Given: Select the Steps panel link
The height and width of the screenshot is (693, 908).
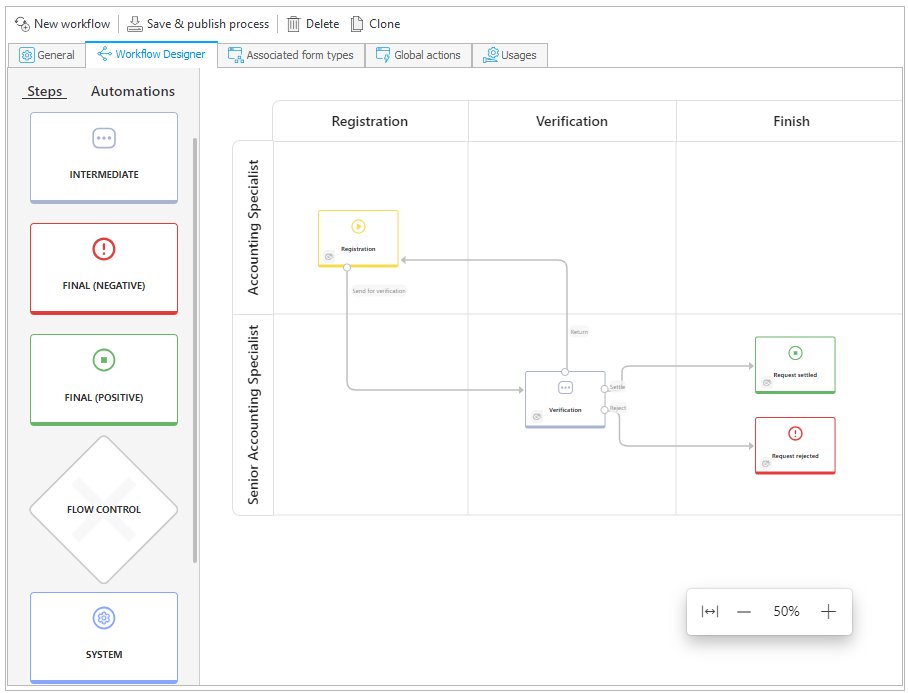Looking at the screenshot, I should coord(45,91).
